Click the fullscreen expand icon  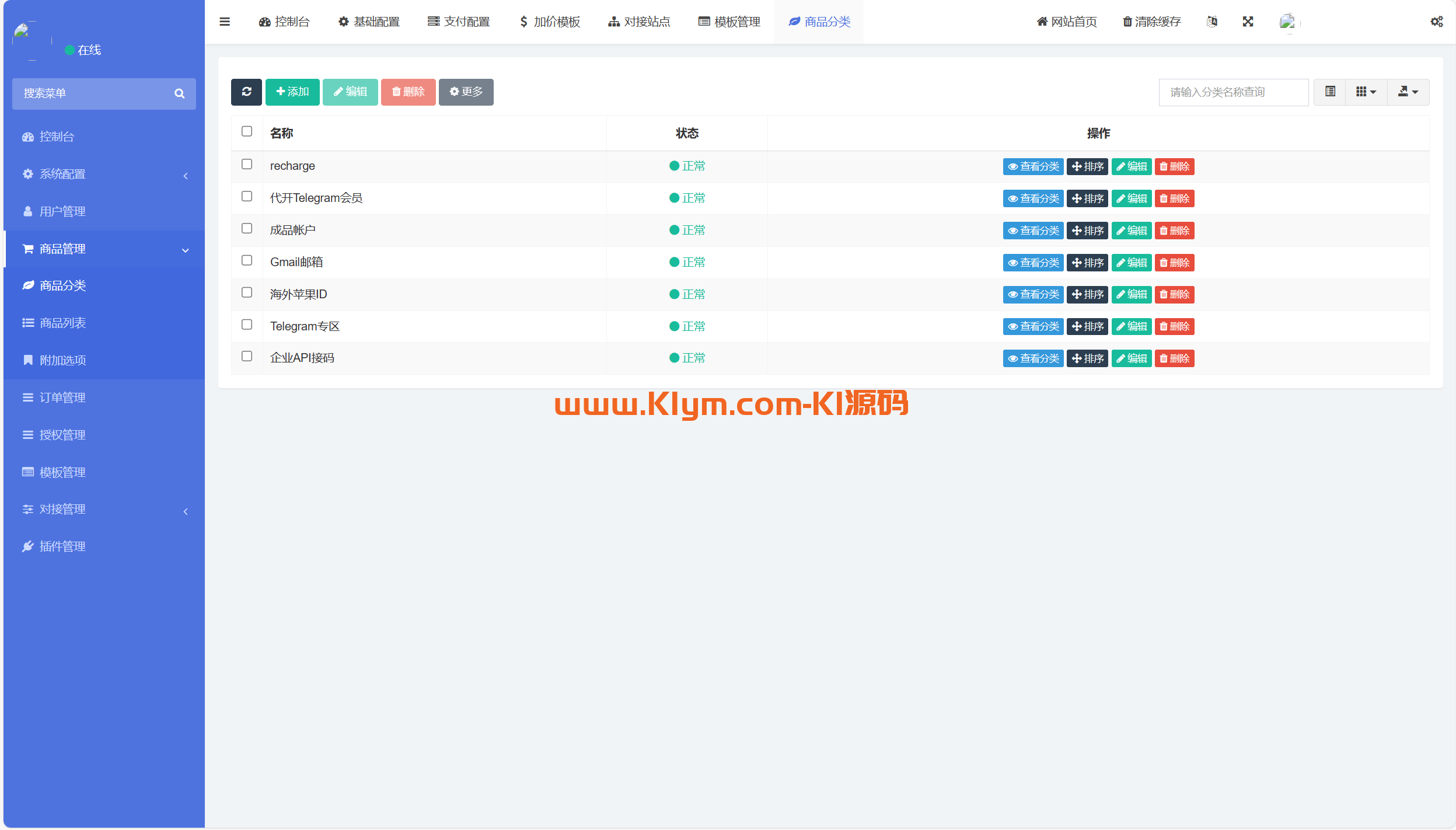tap(1248, 22)
